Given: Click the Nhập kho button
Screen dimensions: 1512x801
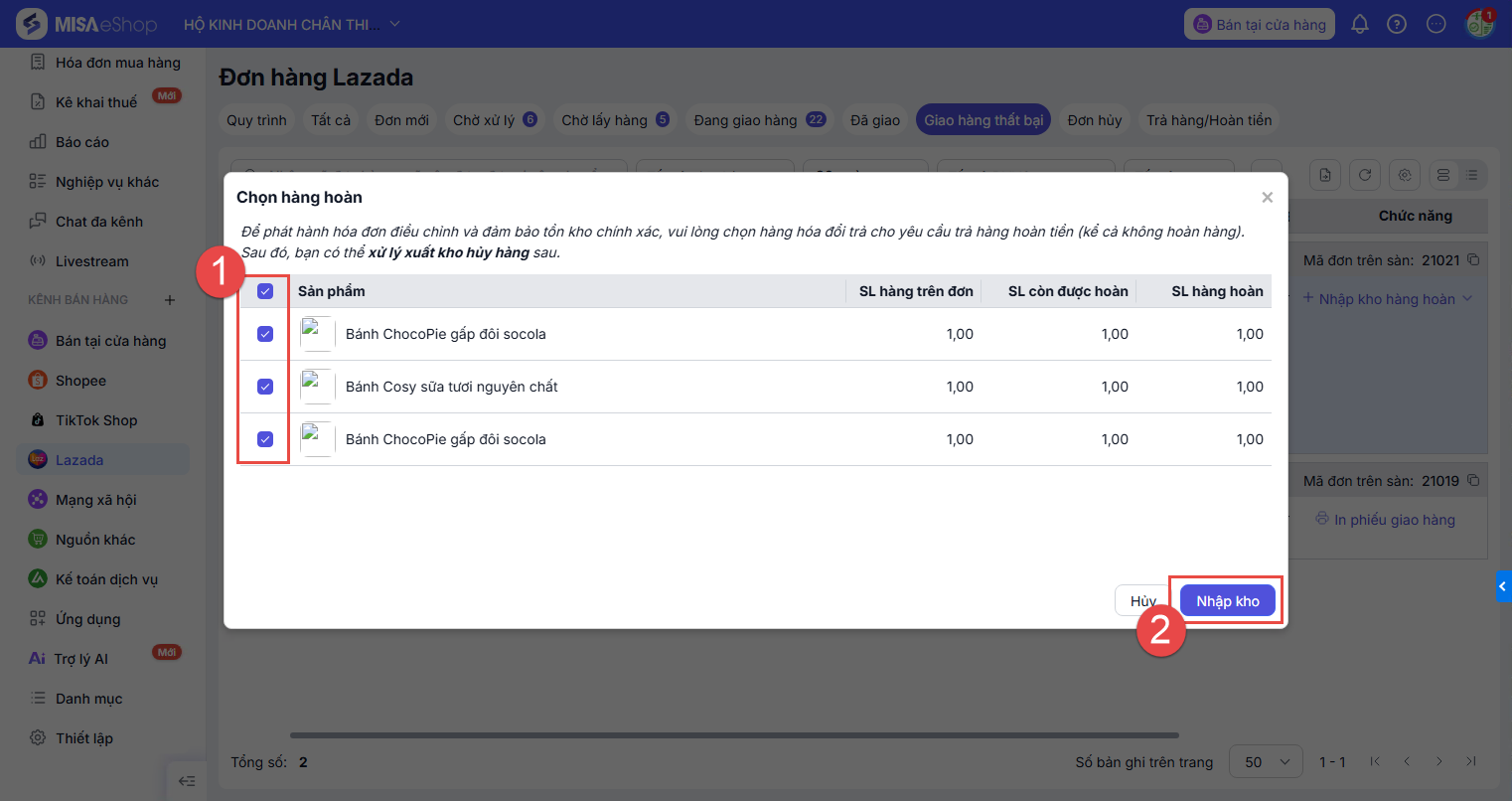Looking at the screenshot, I should [x=1228, y=601].
